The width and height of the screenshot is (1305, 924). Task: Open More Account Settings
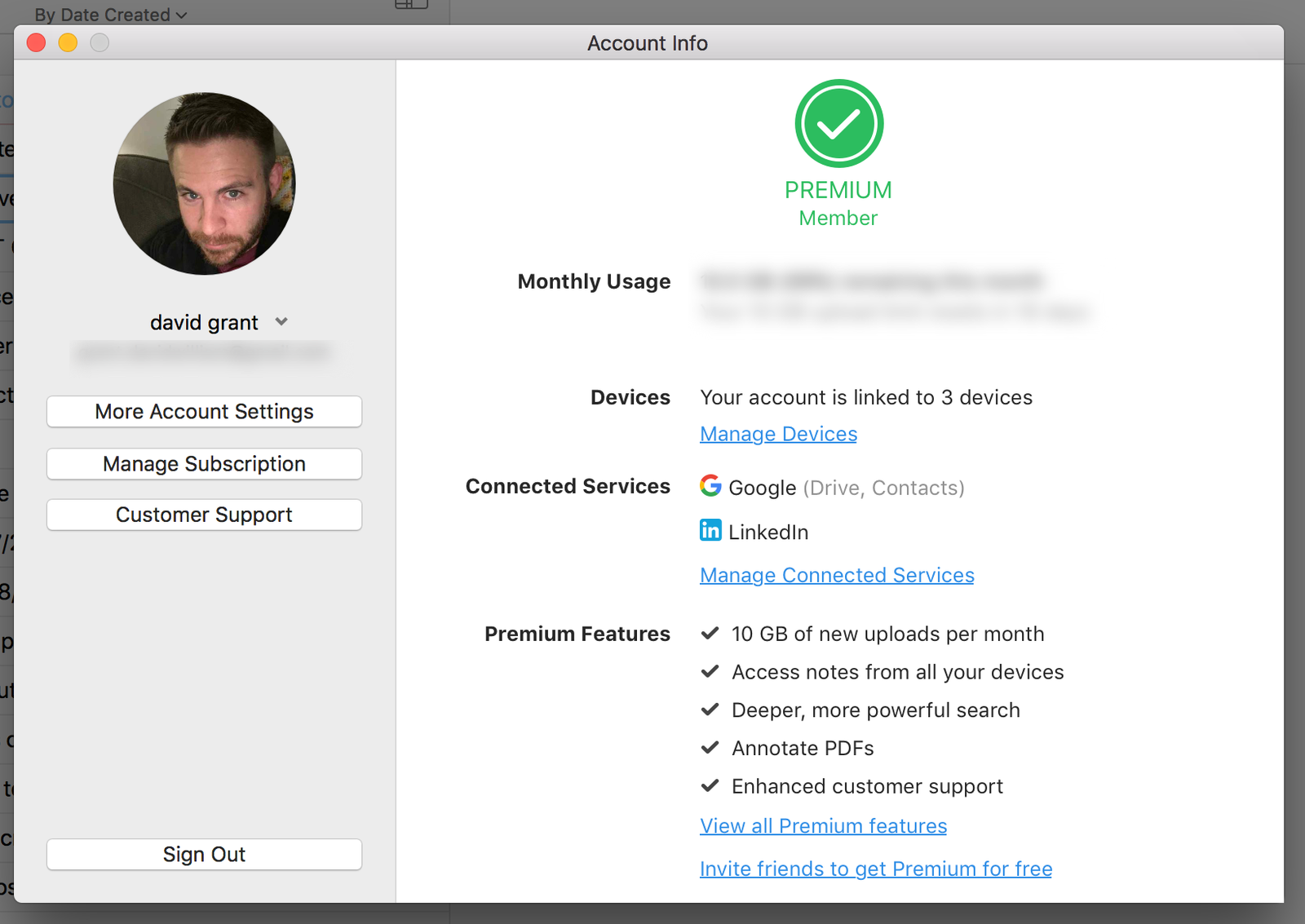coord(204,412)
